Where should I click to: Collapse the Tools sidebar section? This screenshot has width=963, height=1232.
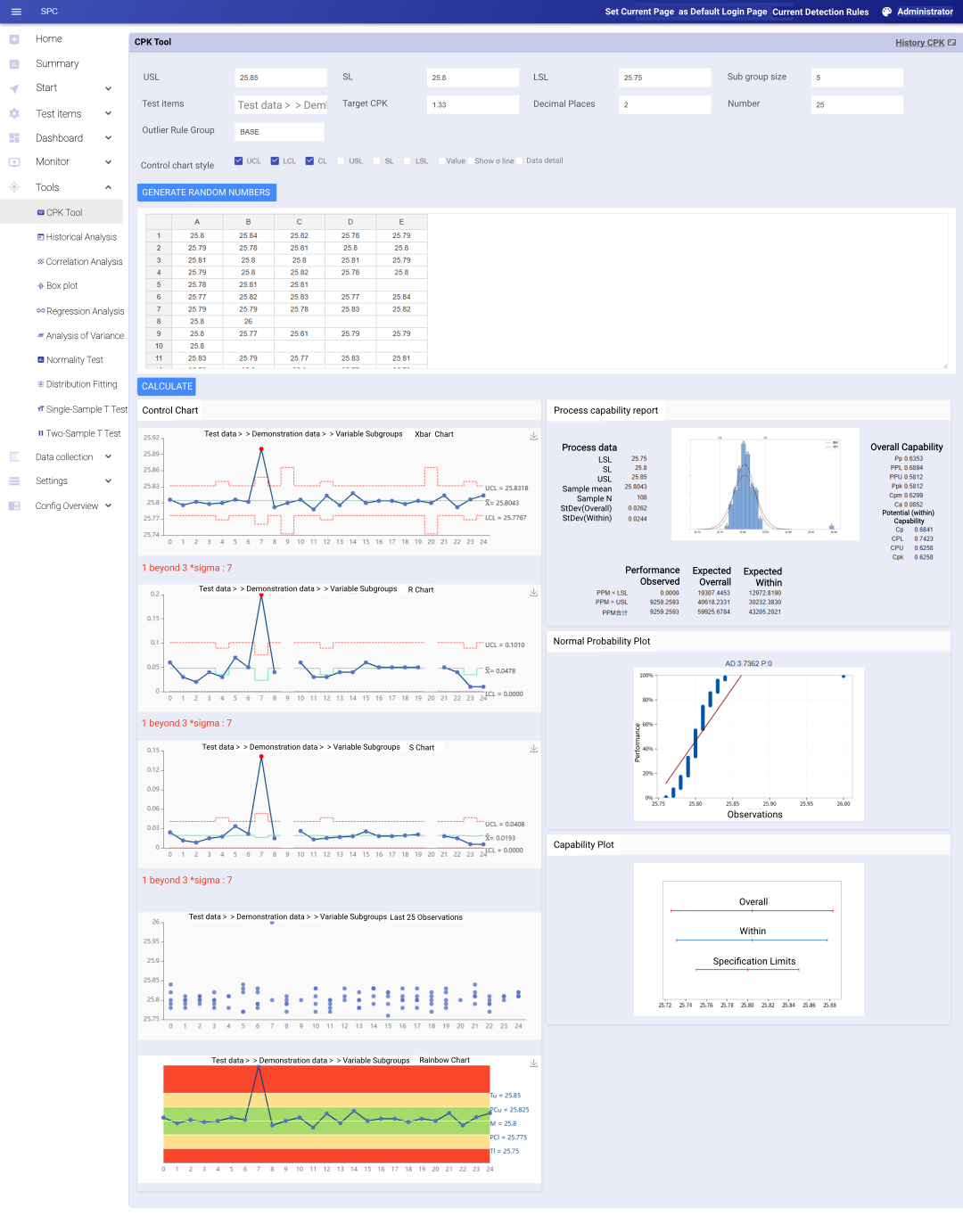(x=108, y=187)
